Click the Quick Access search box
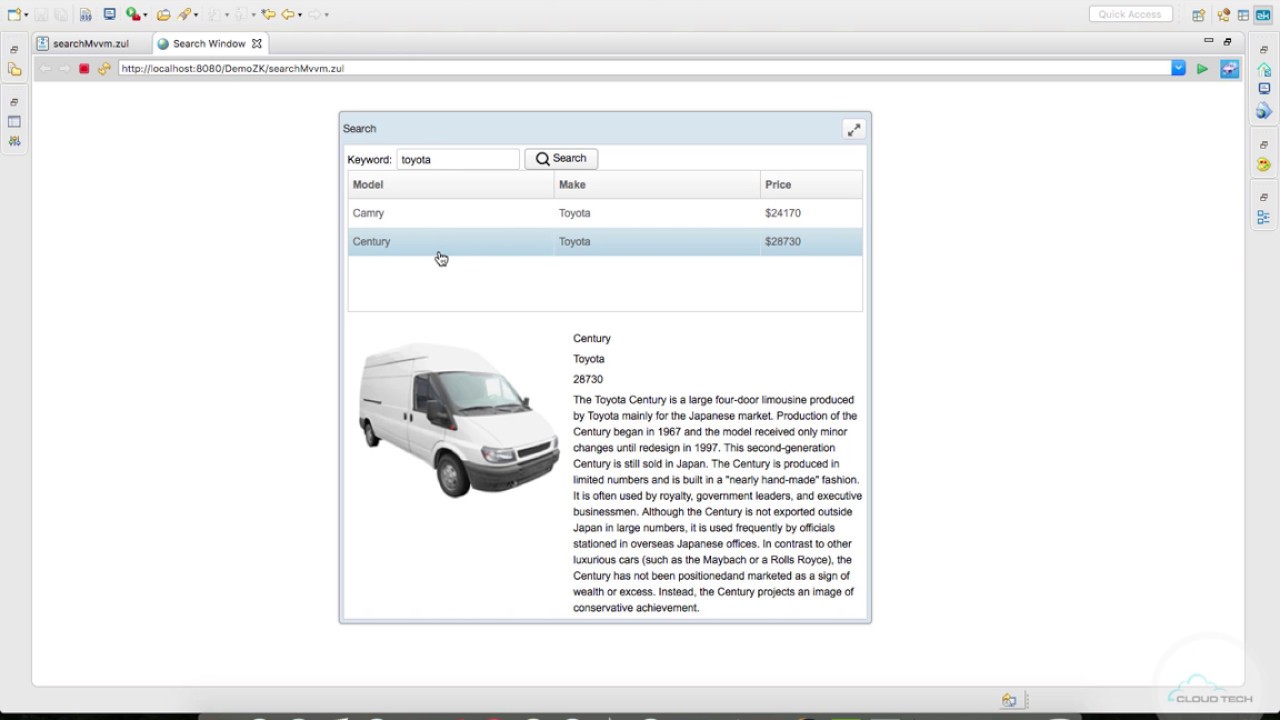This screenshot has height=720, width=1280. [x=1130, y=15]
